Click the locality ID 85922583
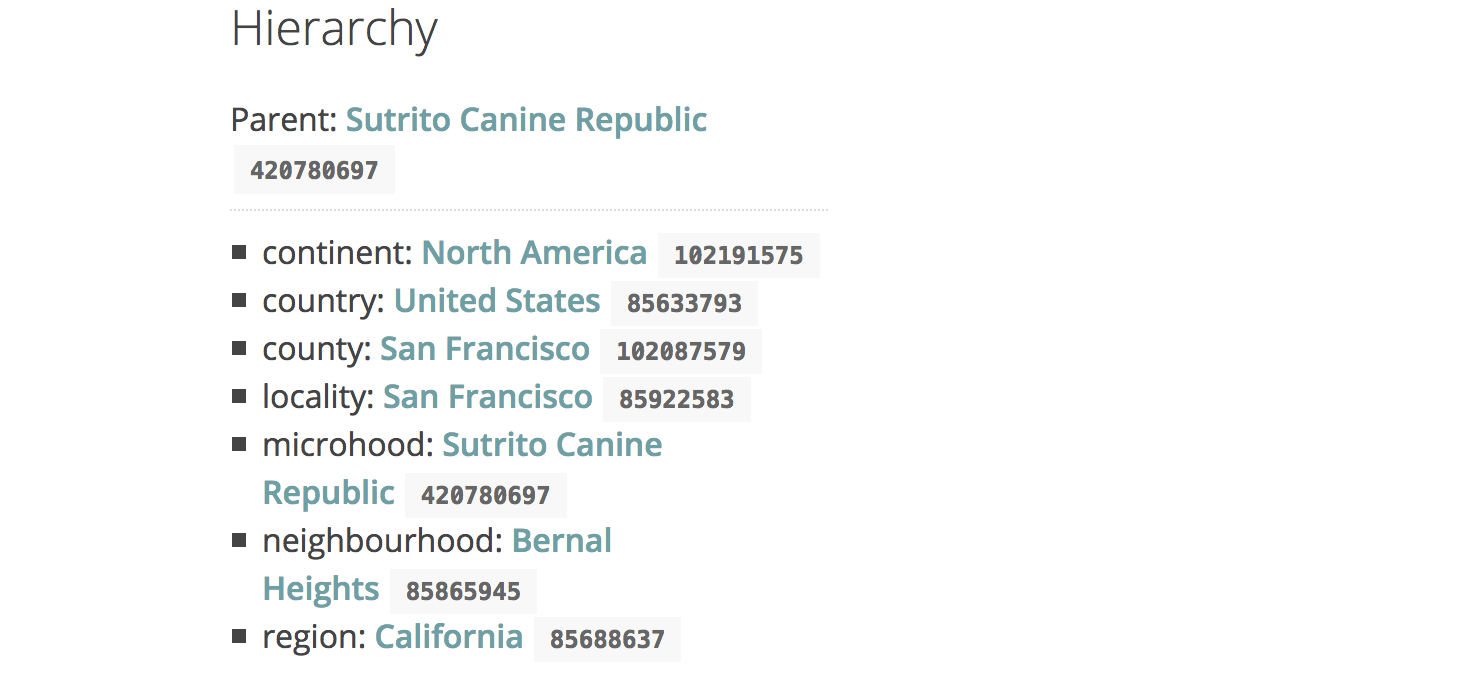This screenshot has height=682, width=1464. (677, 399)
